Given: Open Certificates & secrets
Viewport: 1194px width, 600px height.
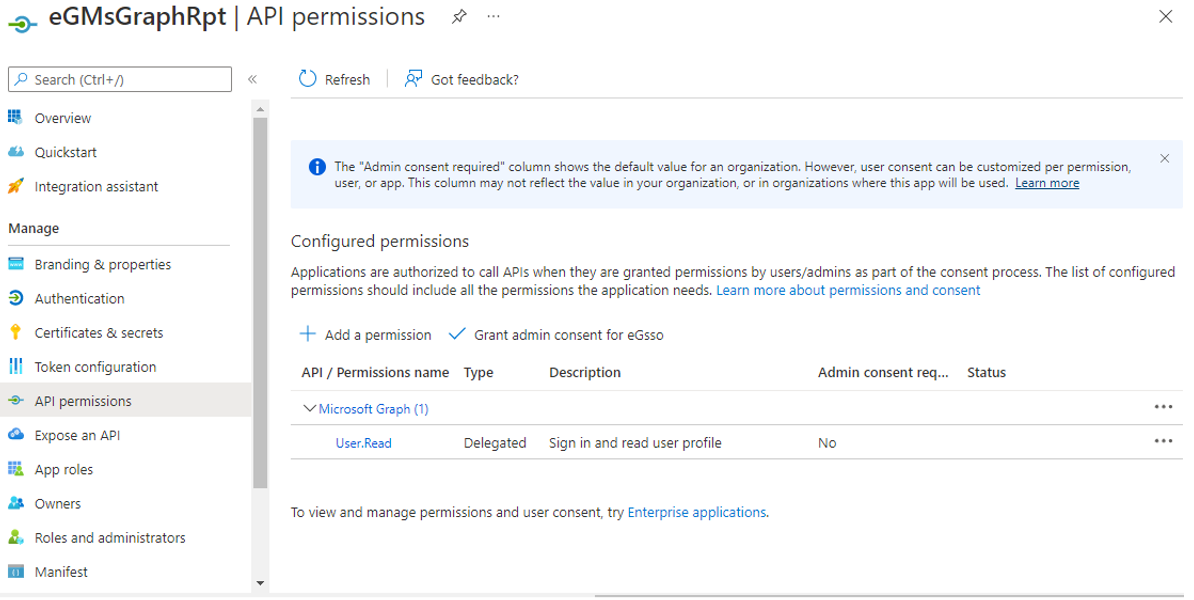Looking at the screenshot, I should [99, 333].
